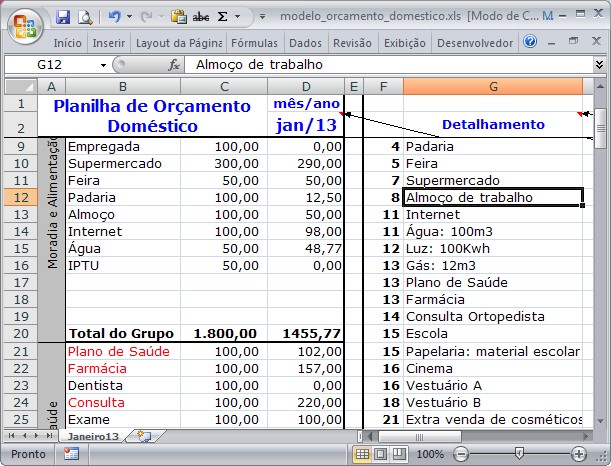611x466 pixels.
Task: Go to the last sheet with the navigation arrow
Action: [x=49, y=436]
